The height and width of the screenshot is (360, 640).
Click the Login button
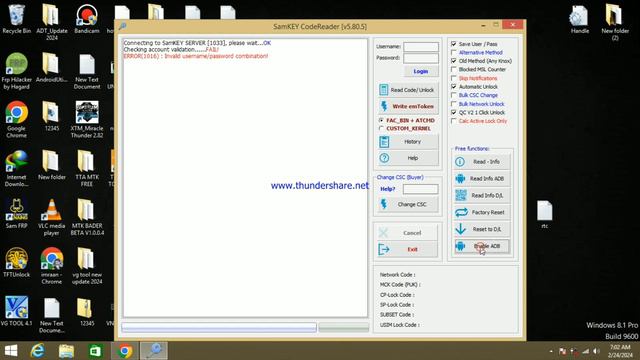click(x=421, y=71)
